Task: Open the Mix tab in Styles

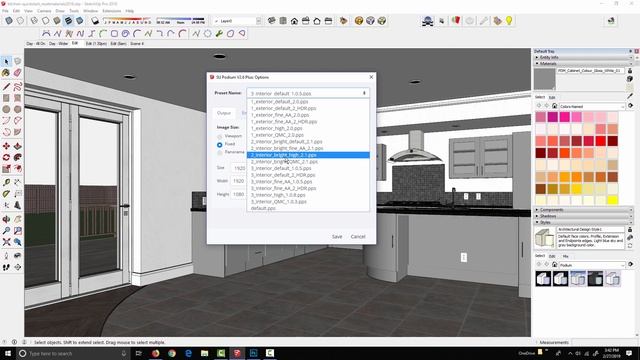Action: click(565, 256)
